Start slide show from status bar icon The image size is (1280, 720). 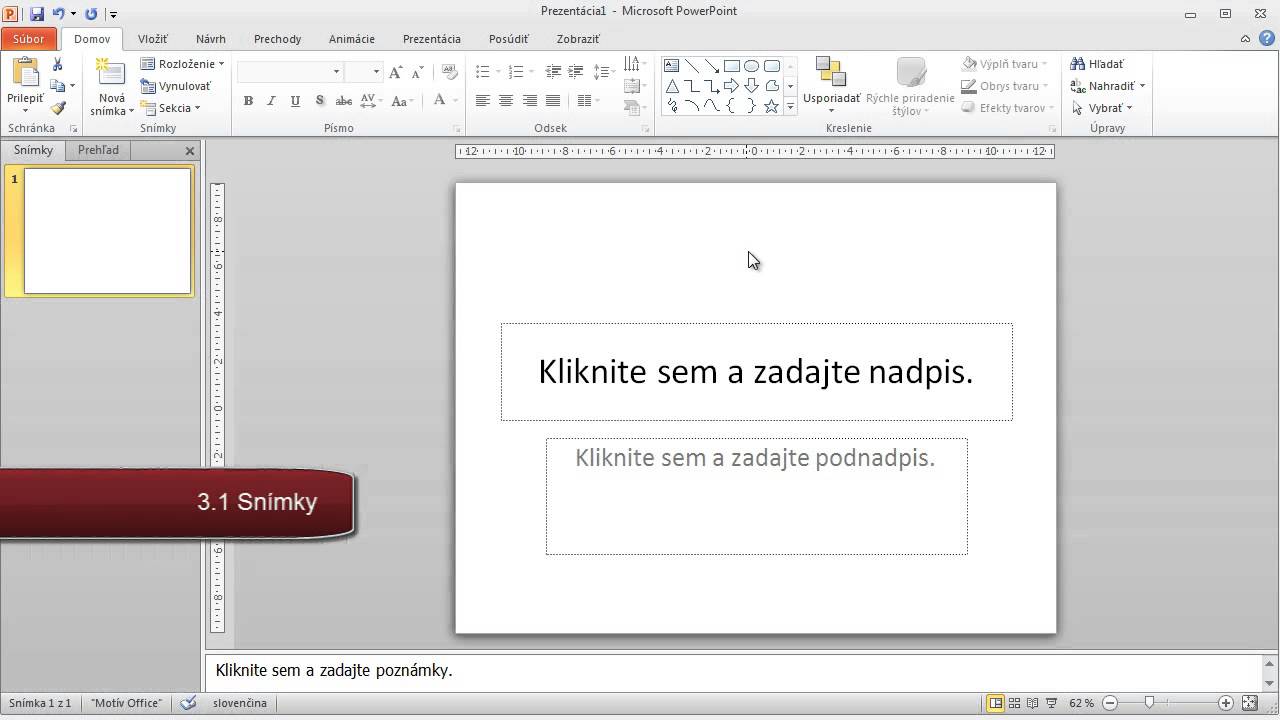click(1052, 703)
